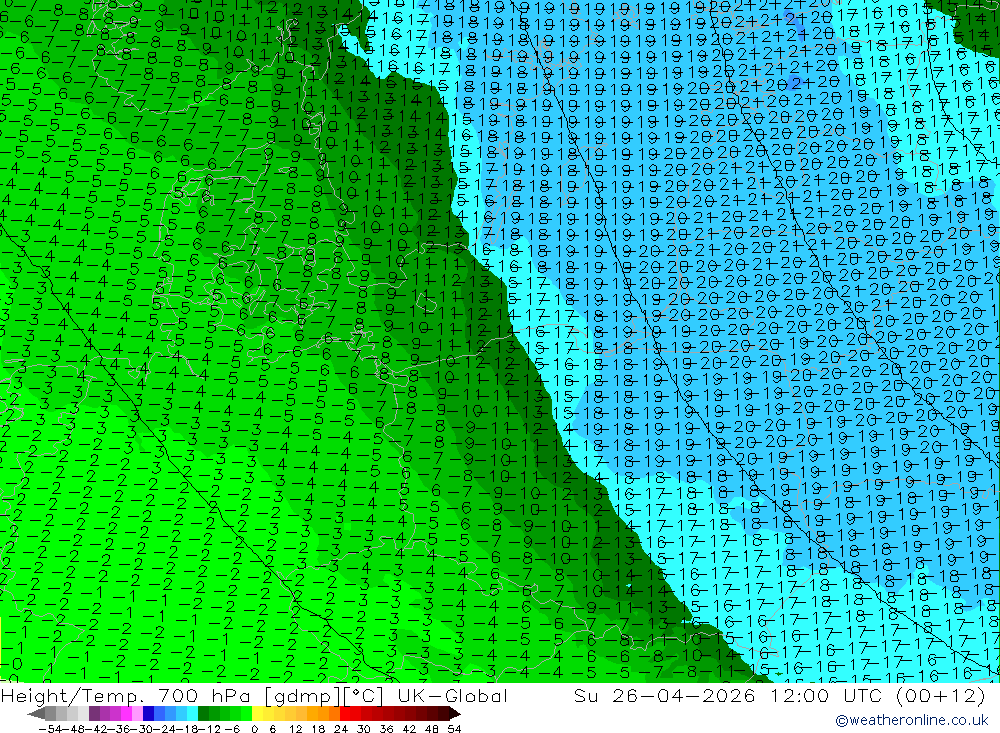Click the '48' legend scale label
1000x733 pixels.
(432, 729)
